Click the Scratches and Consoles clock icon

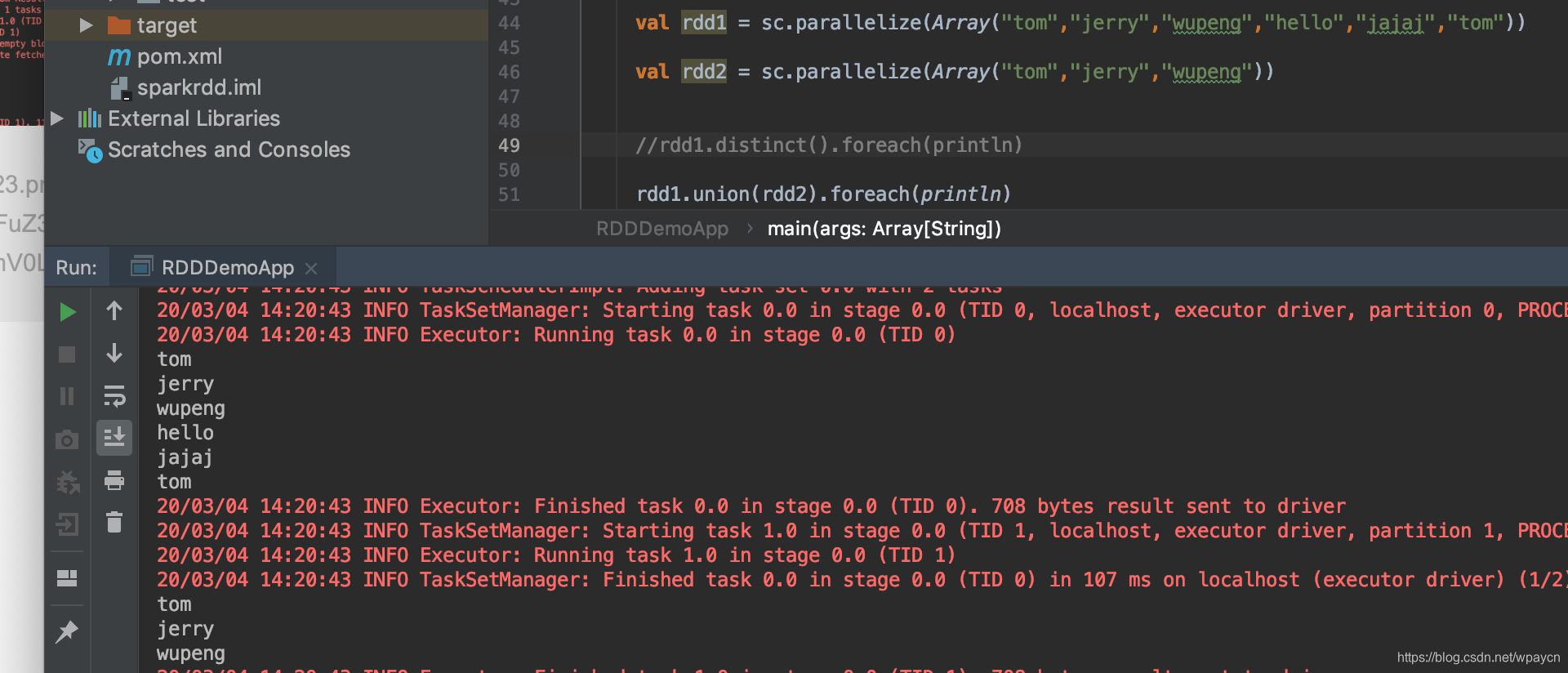90,150
